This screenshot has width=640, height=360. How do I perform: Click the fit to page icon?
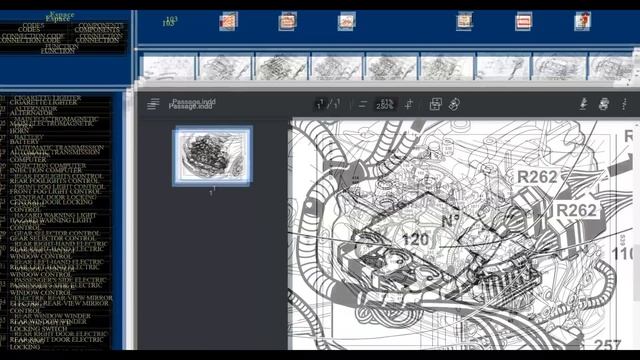(436, 104)
